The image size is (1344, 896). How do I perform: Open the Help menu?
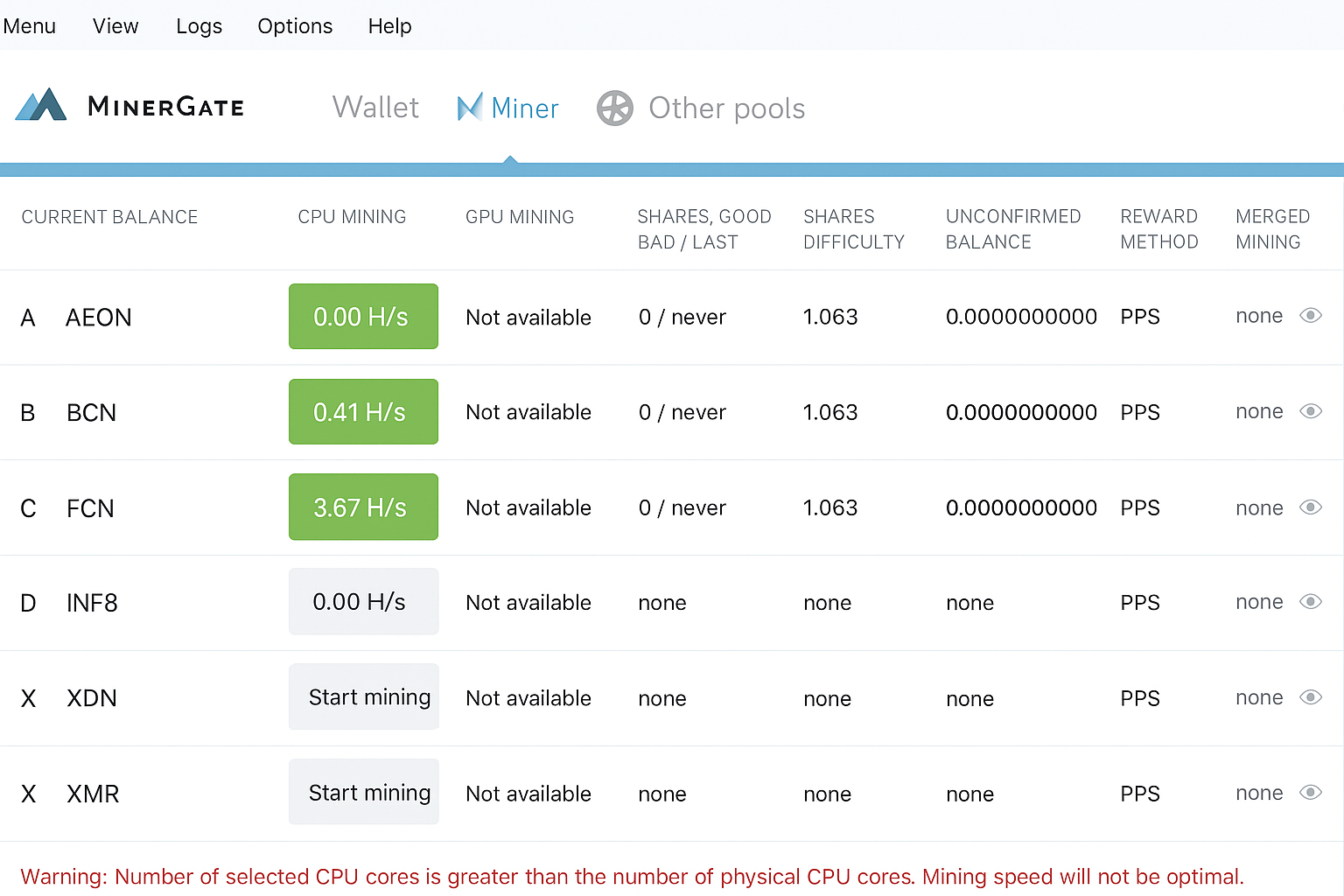389,26
